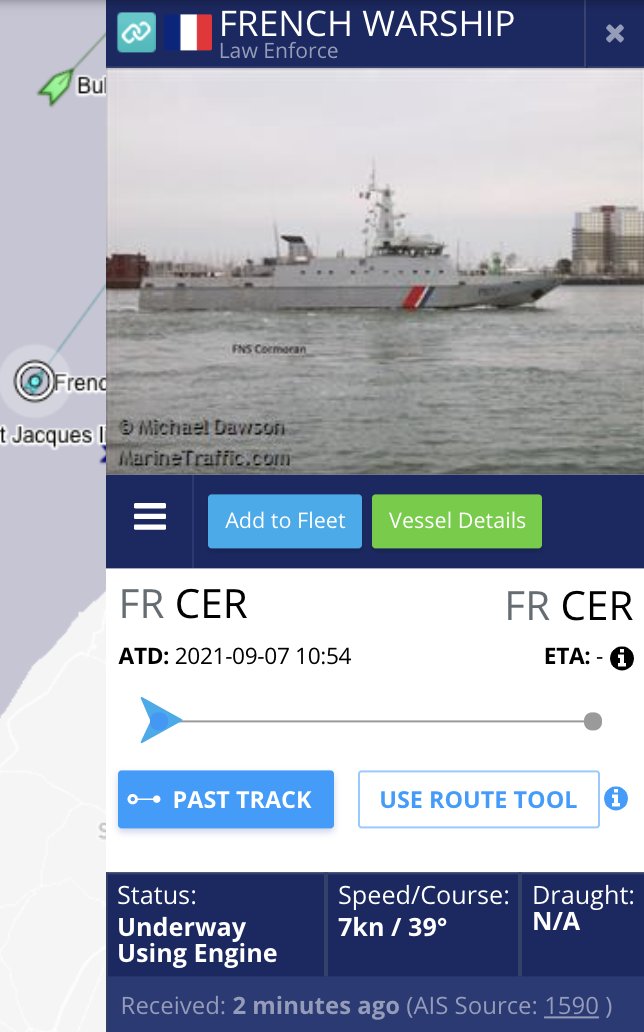Click the French flag icon

click(188, 32)
